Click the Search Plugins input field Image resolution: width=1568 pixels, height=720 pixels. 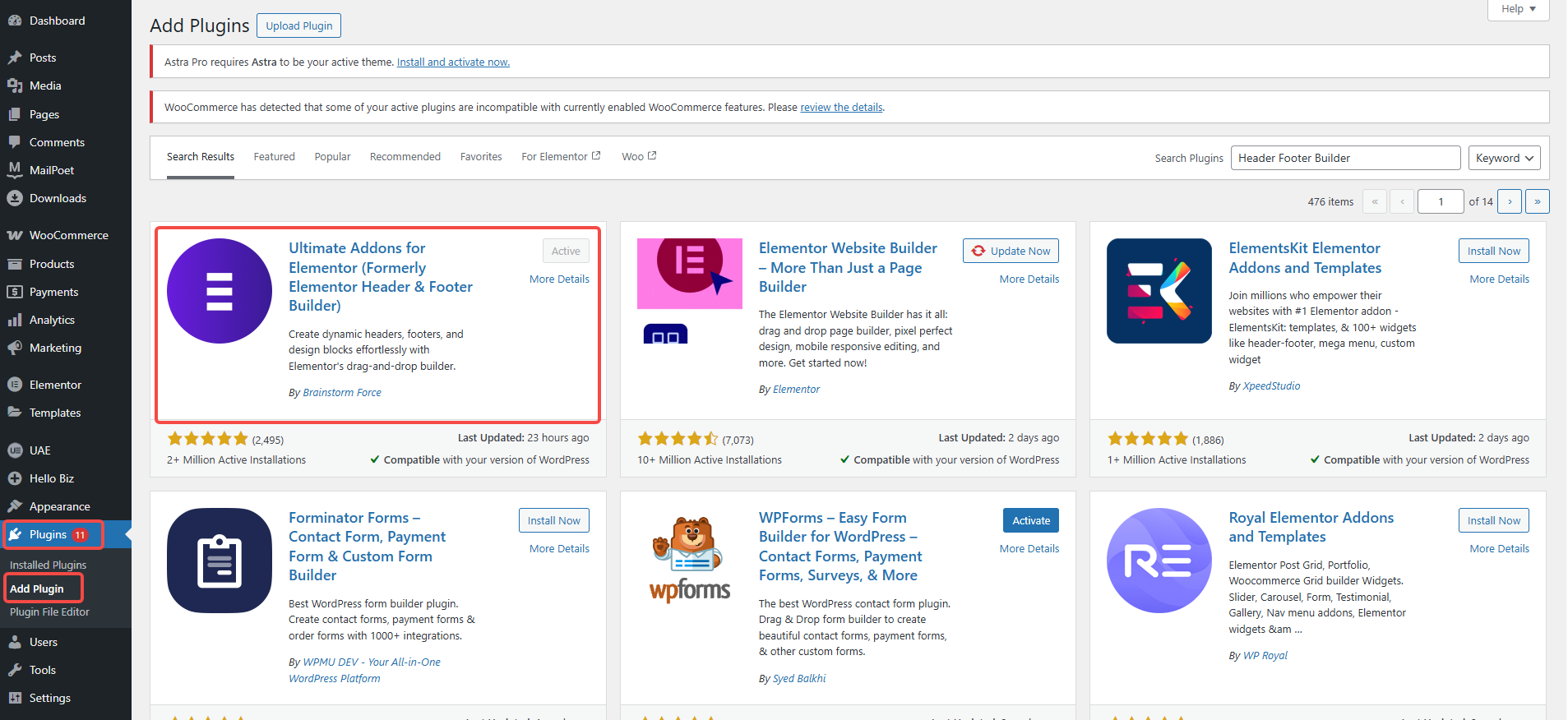(1346, 158)
